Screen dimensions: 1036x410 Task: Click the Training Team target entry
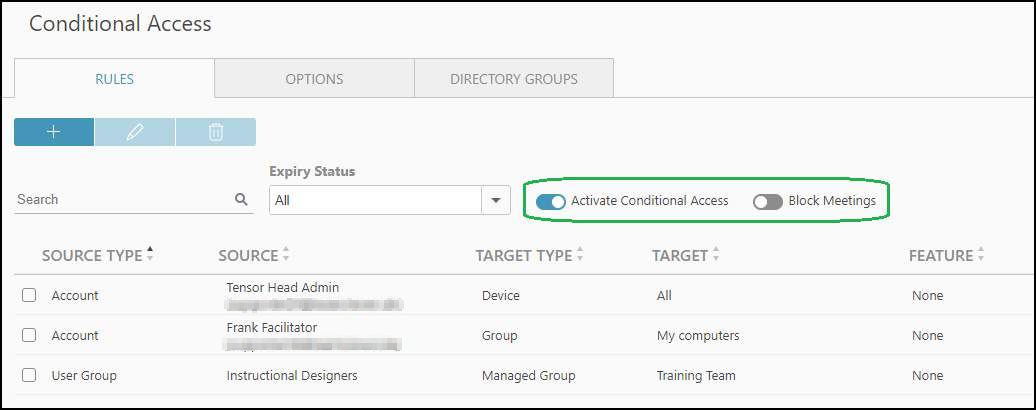coord(696,376)
